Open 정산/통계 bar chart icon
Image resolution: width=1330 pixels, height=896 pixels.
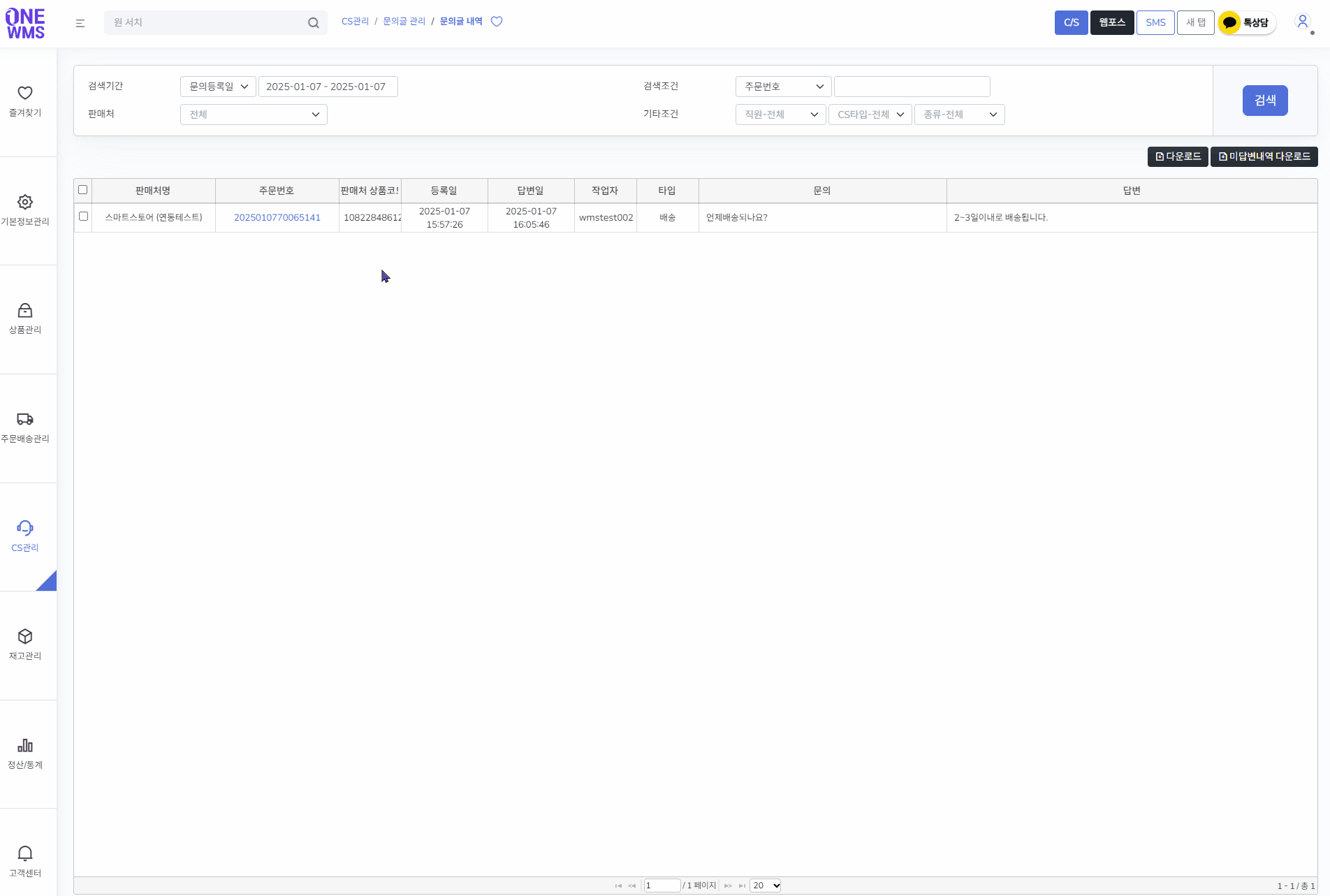click(25, 745)
